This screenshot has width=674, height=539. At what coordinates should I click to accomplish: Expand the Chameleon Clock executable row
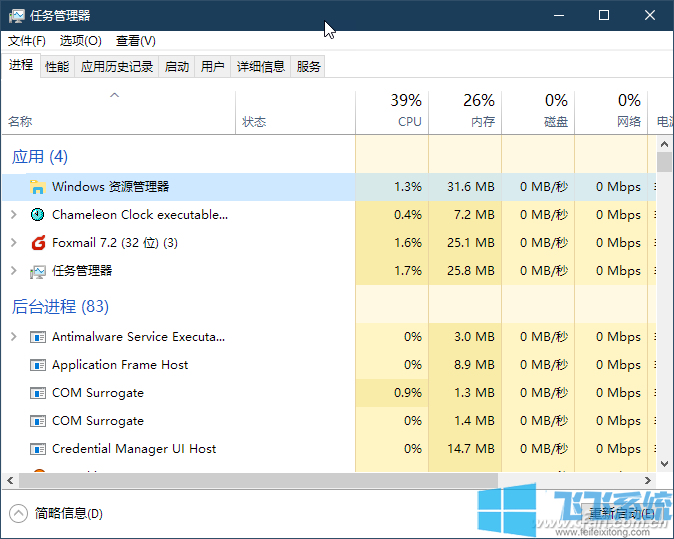point(14,214)
